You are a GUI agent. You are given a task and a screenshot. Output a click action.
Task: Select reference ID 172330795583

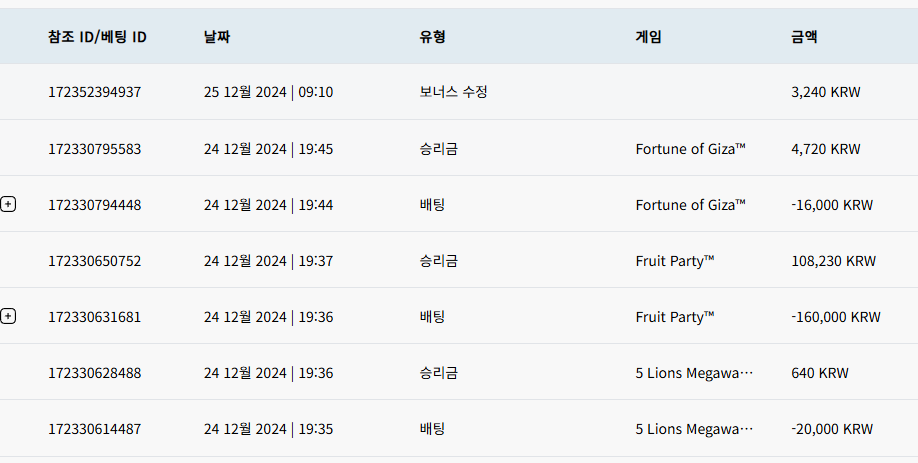click(x=94, y=149)
